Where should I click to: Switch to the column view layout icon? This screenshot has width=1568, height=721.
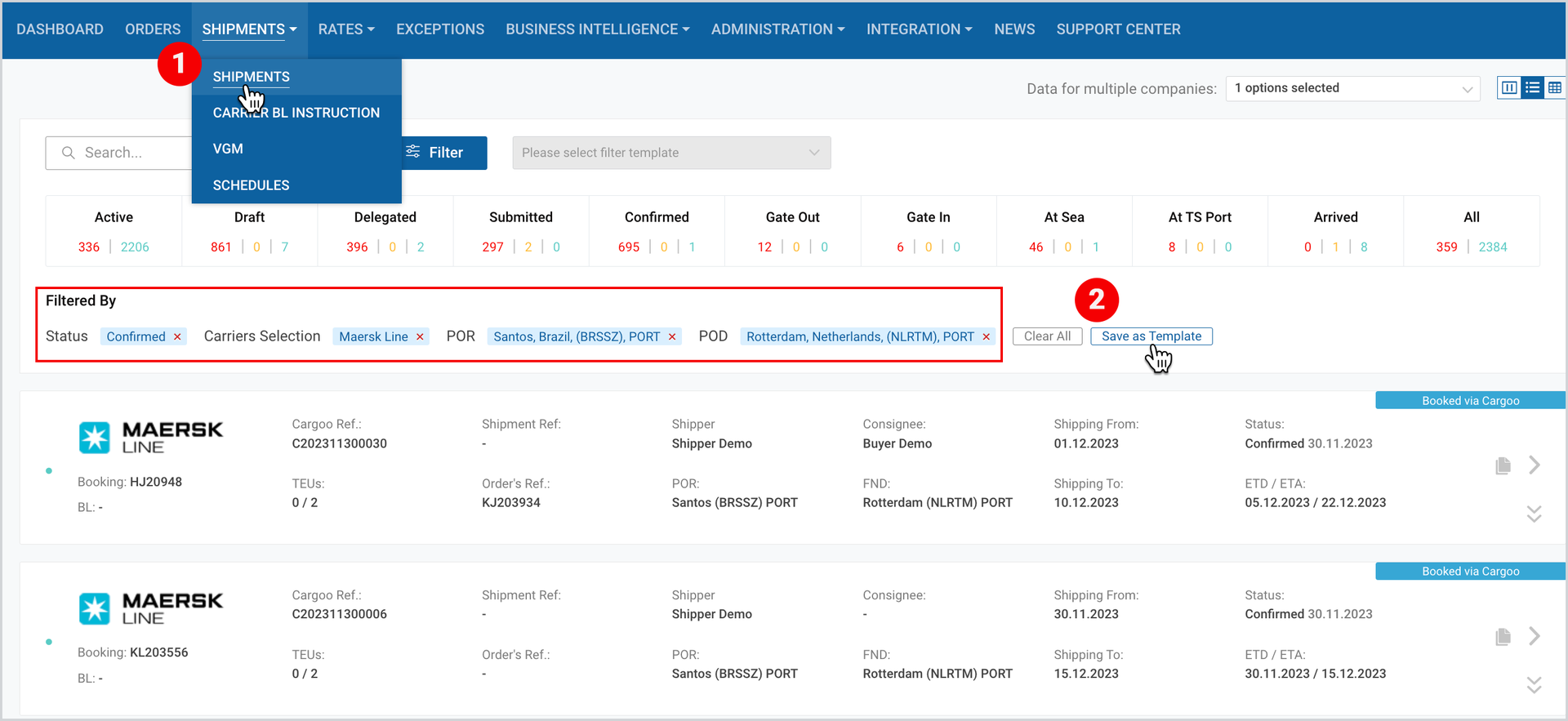(1509, 87)
